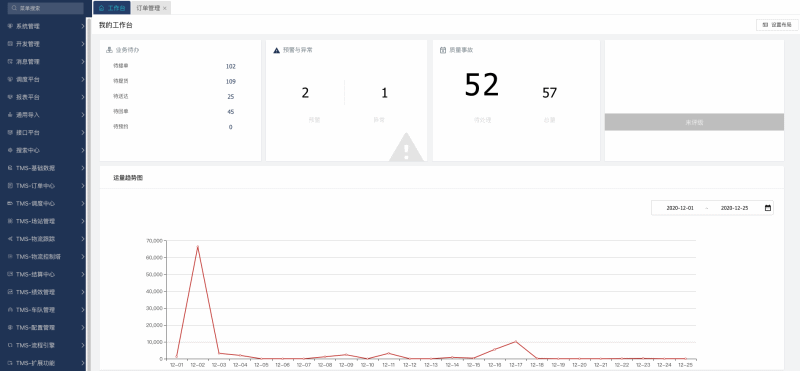
Task: Click the menu search input field
Action: click(x=45, y=8)
